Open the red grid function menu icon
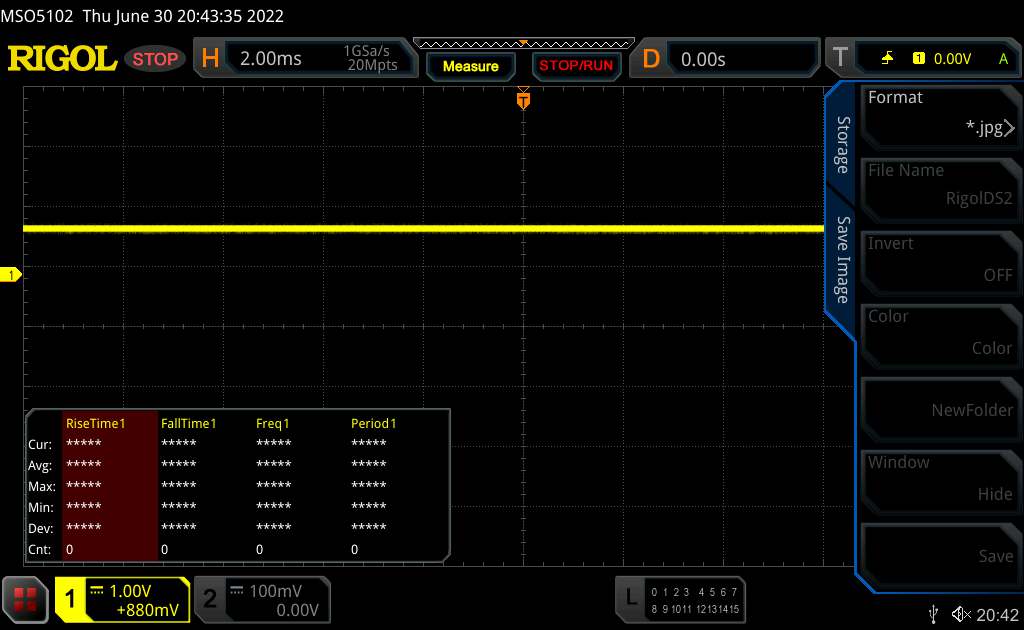 click(27, 599)
